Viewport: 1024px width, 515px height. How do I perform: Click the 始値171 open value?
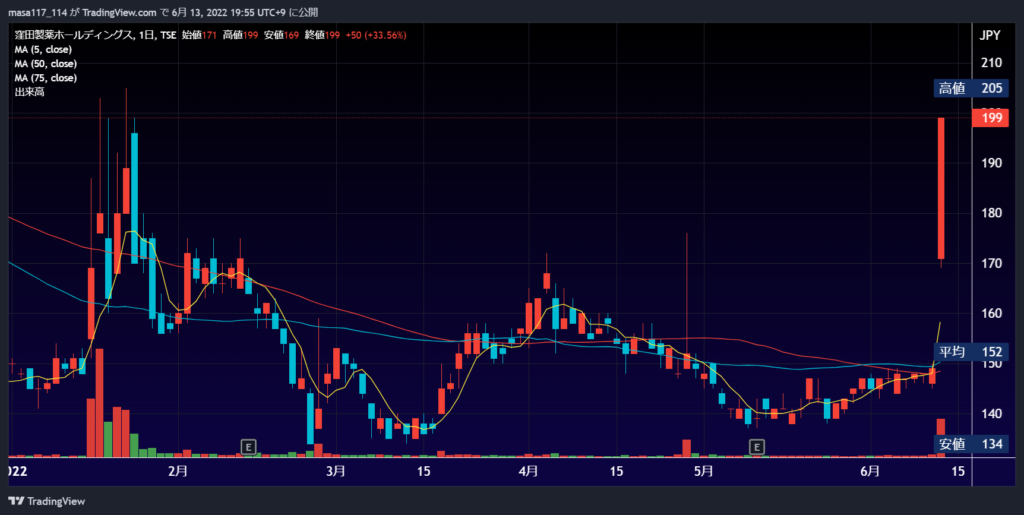pos(200,36)
